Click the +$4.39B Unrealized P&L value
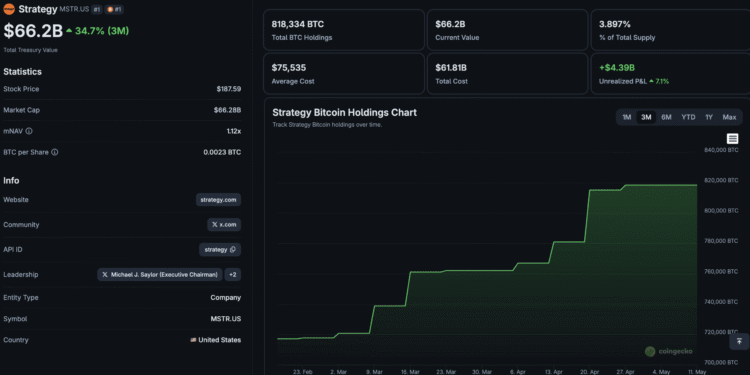 tap(617, 68)
